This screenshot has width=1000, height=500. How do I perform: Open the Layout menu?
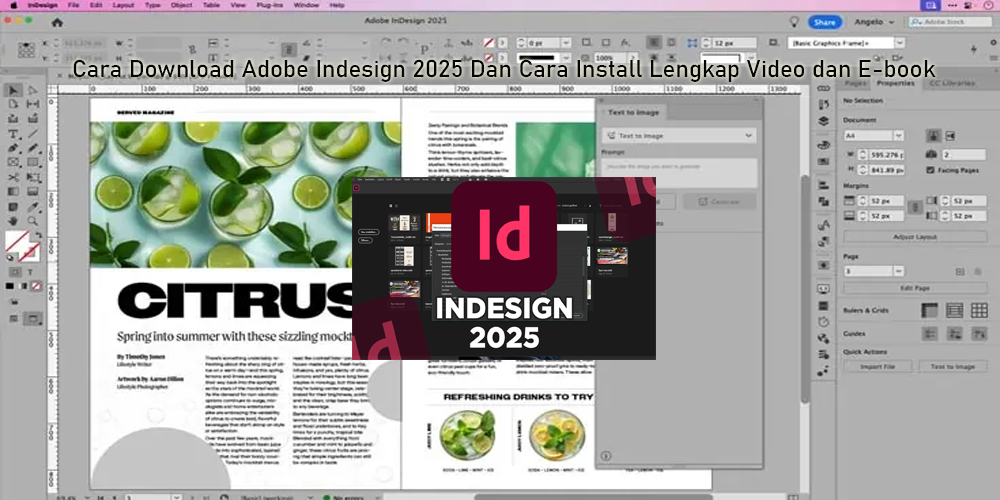123,5
